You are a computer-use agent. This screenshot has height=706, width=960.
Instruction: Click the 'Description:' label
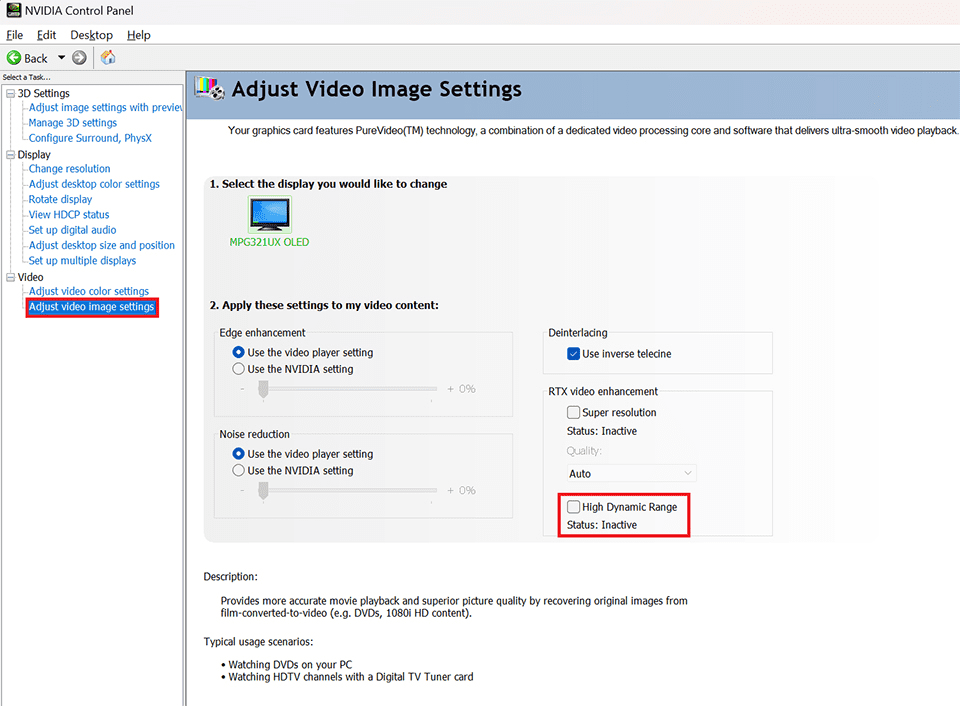(x=230, y=577)
